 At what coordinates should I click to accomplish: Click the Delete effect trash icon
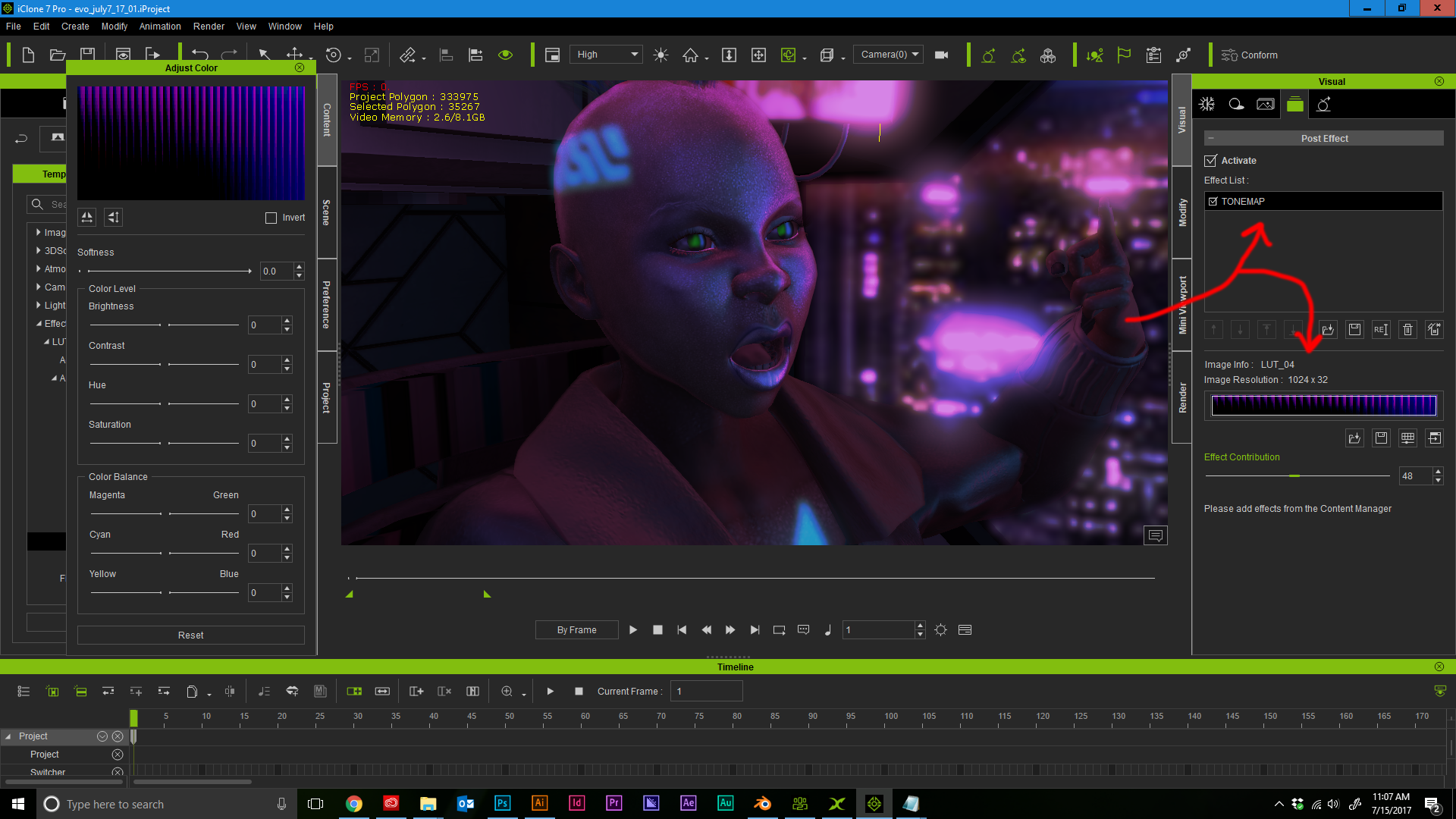pos(1408,330)
